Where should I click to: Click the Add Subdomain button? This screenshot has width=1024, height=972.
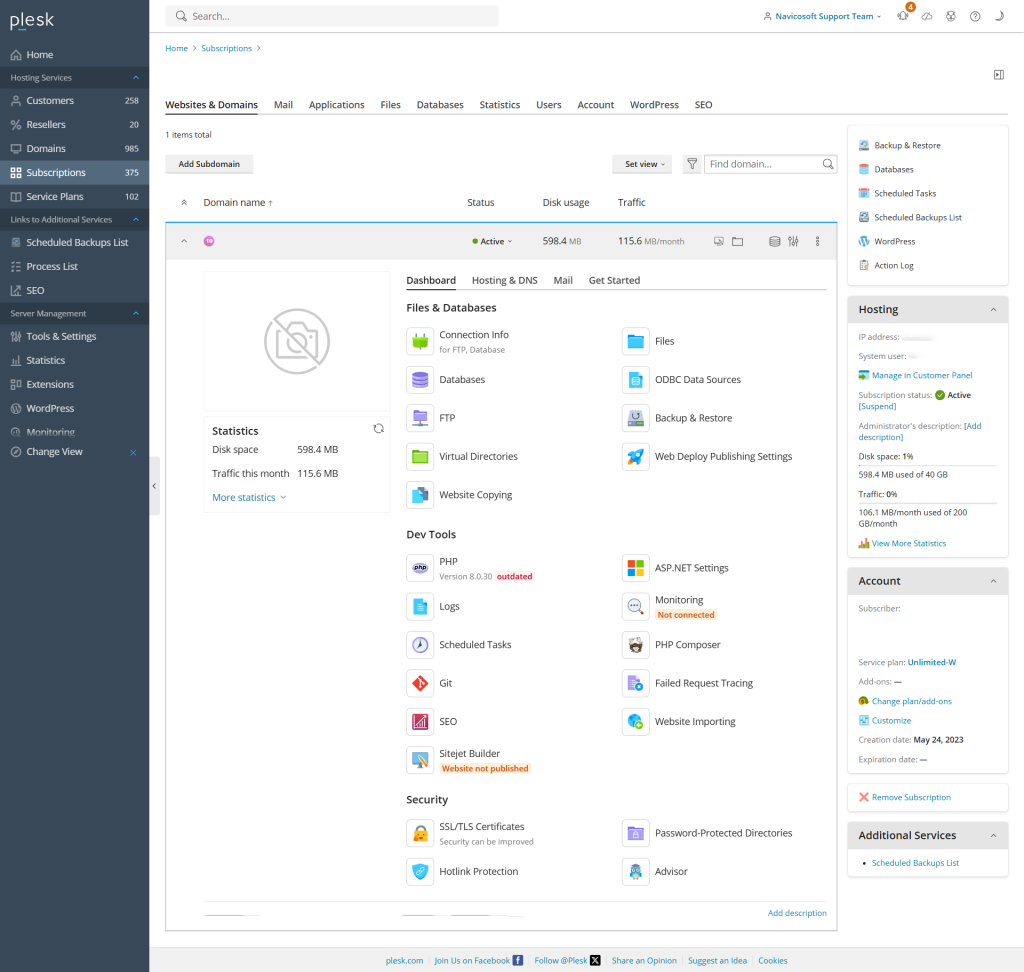(209, 164)
